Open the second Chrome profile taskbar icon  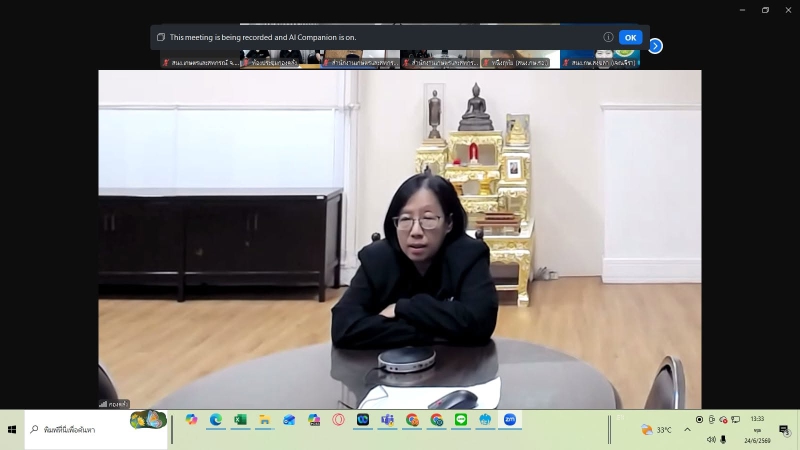(436, 420)
